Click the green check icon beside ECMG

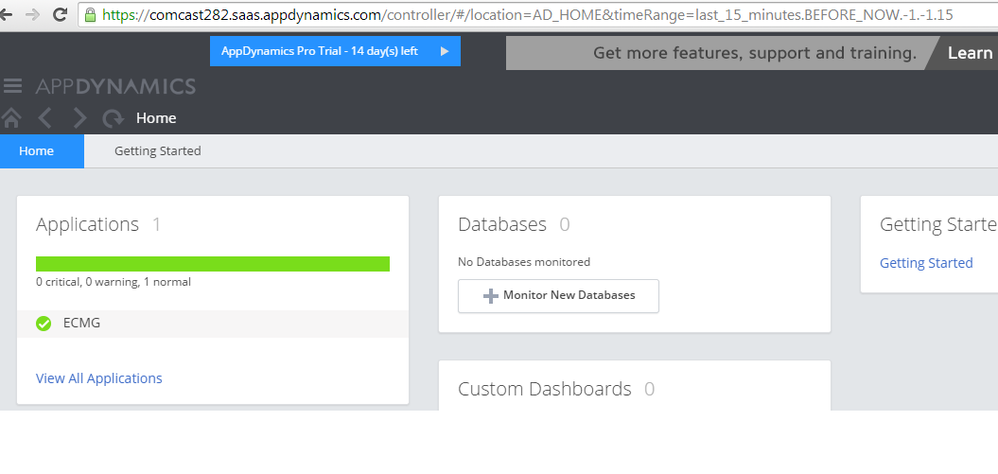pyautogui.click(x=43, y=323)
